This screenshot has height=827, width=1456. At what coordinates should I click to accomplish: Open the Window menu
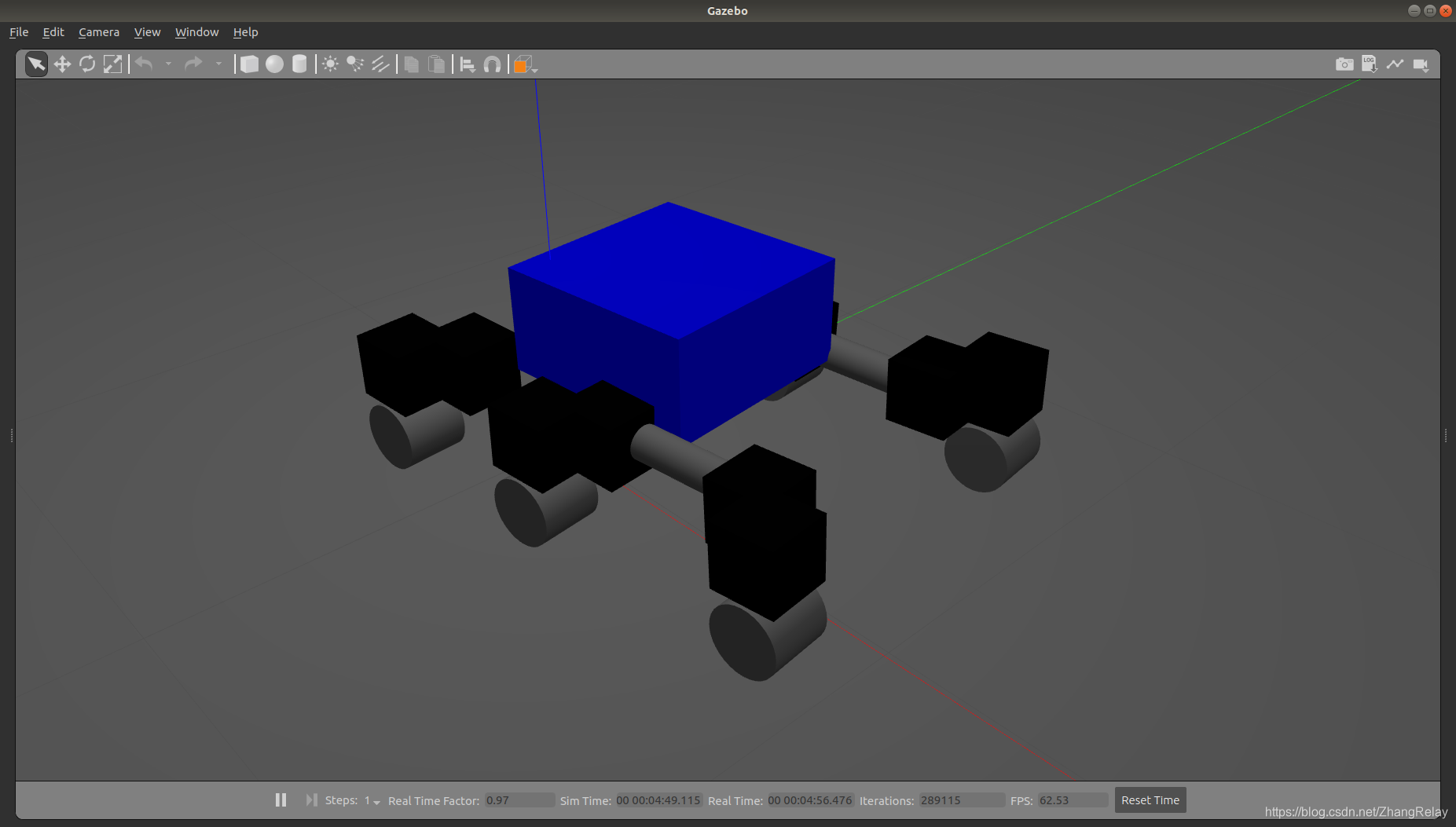[x=196, y=32]
